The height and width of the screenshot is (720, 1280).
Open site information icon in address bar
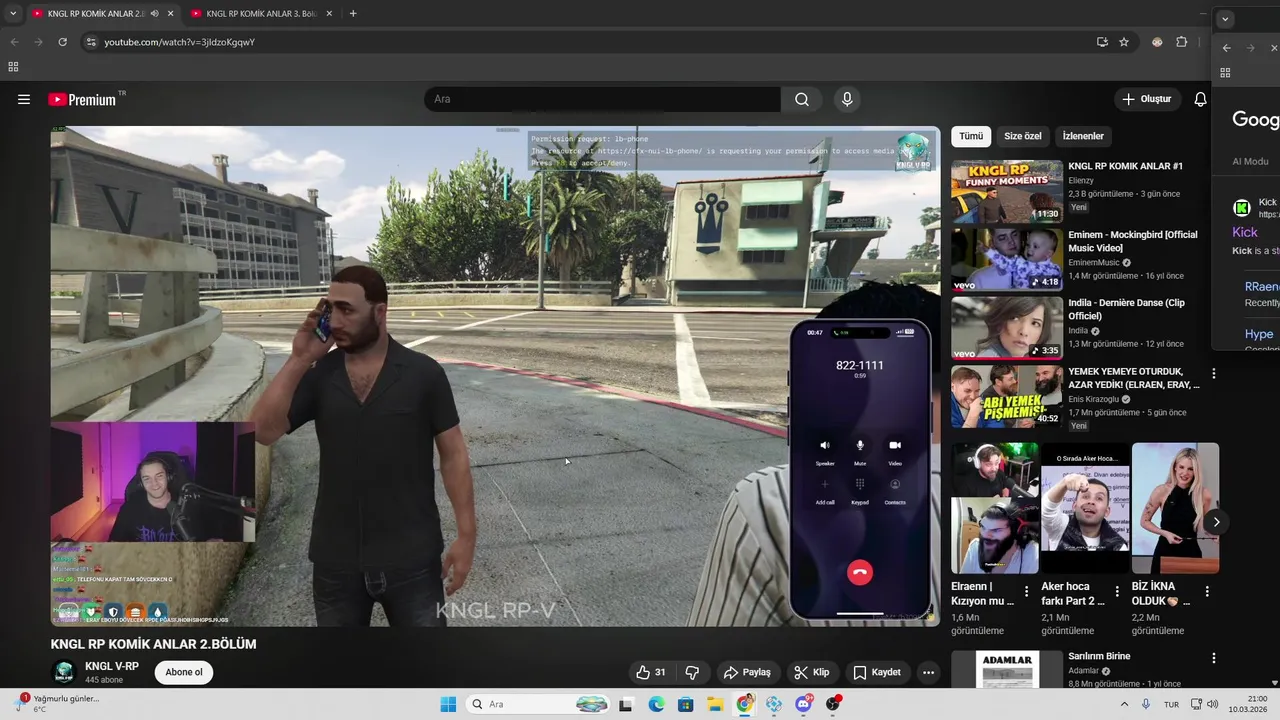pos(90,42)
